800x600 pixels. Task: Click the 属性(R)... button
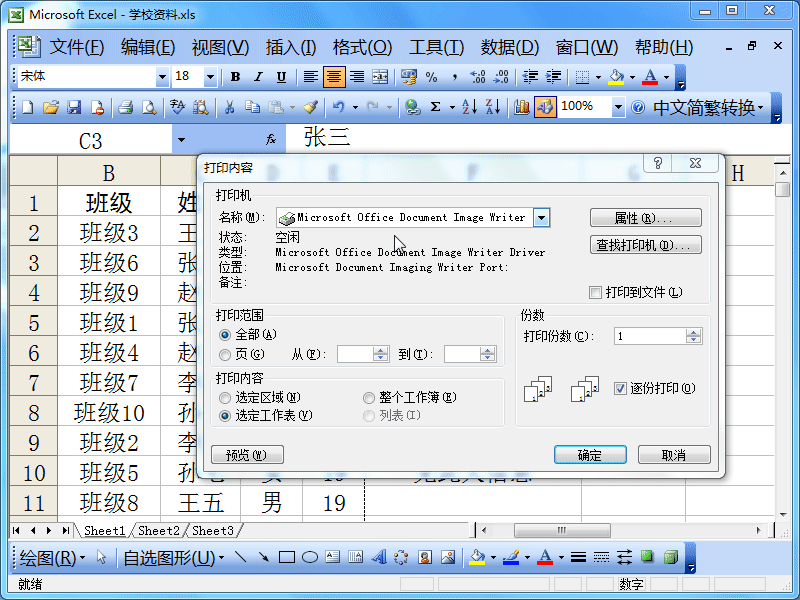(x=645, y=218)
